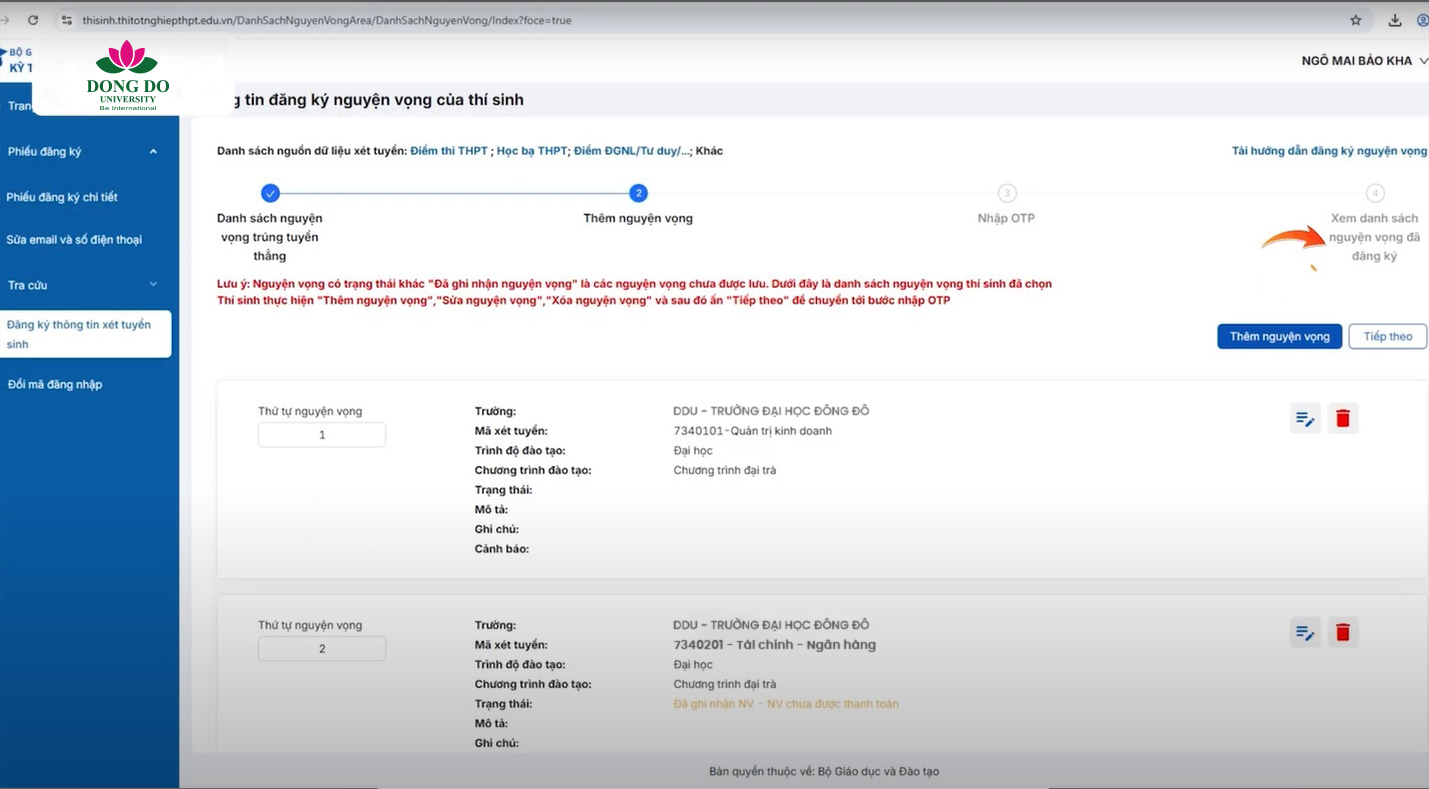Image resolution: width=1429 pixels, height=789 pixels.
Task: Bookmark this page with the star icon
Action: pos(1356,20)
